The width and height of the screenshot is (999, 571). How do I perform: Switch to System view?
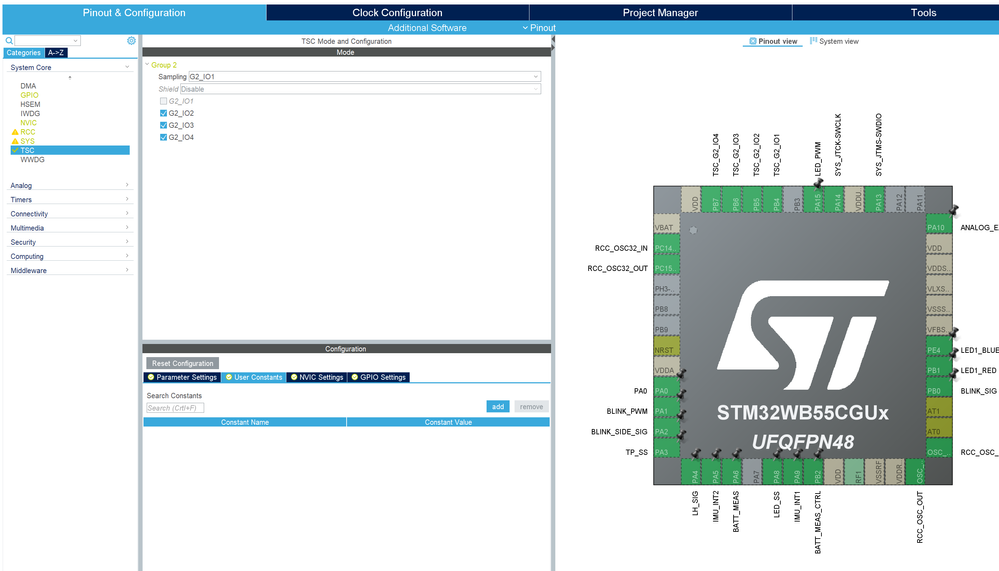(x=834, y=41)
